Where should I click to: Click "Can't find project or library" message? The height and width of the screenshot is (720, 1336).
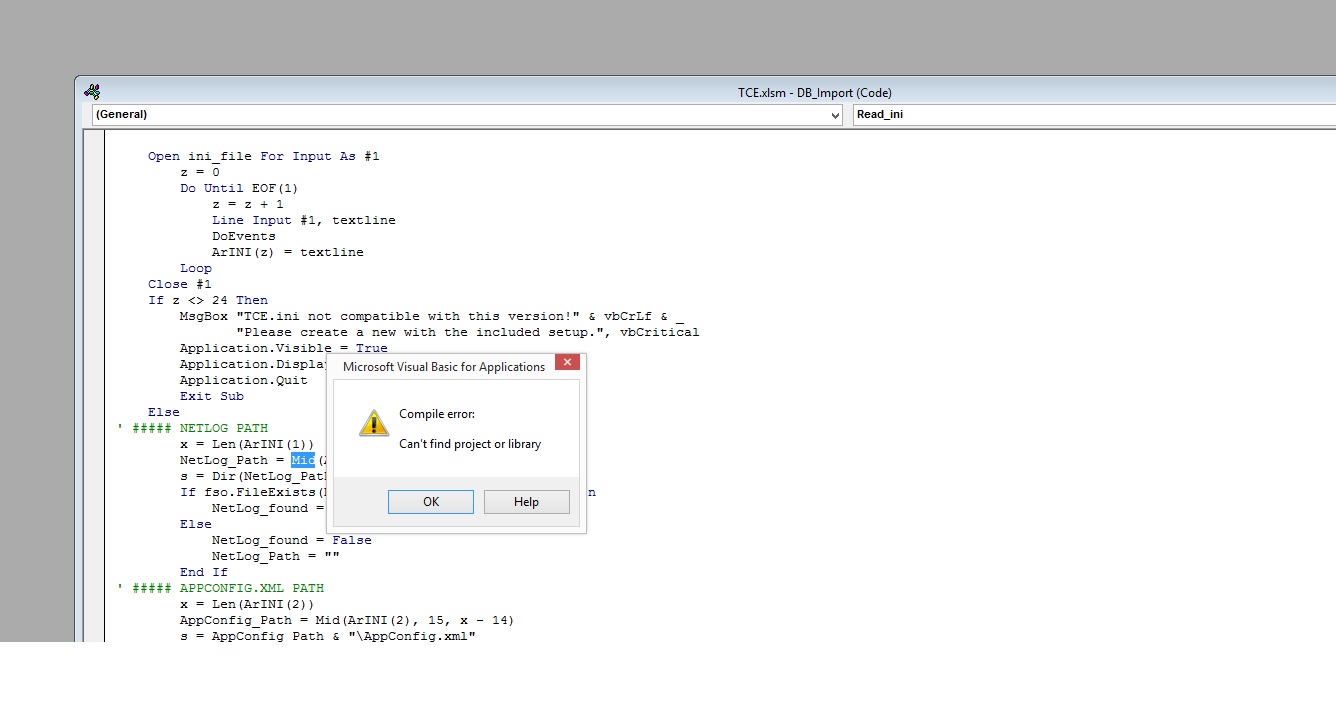click(470, 444)
